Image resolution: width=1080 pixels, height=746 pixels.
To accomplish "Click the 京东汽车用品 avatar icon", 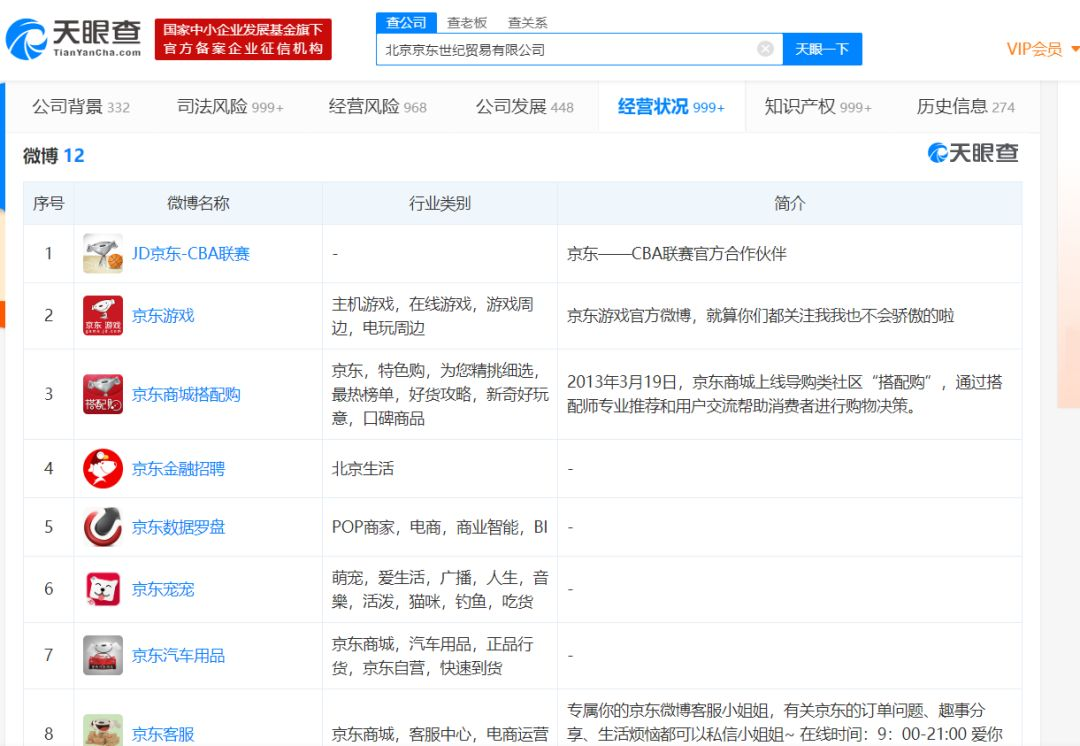I will pyautogui.click(x=103, y=656).
